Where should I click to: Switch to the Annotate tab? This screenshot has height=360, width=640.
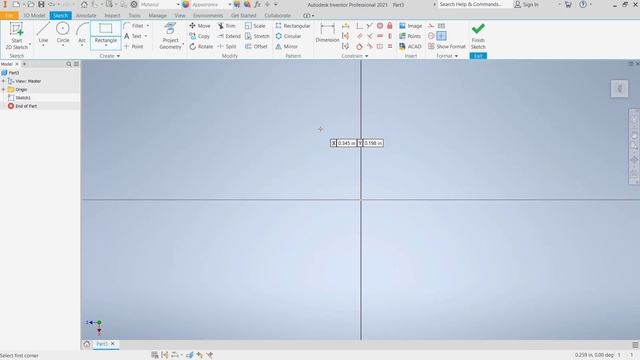click(x=86, y=16)
